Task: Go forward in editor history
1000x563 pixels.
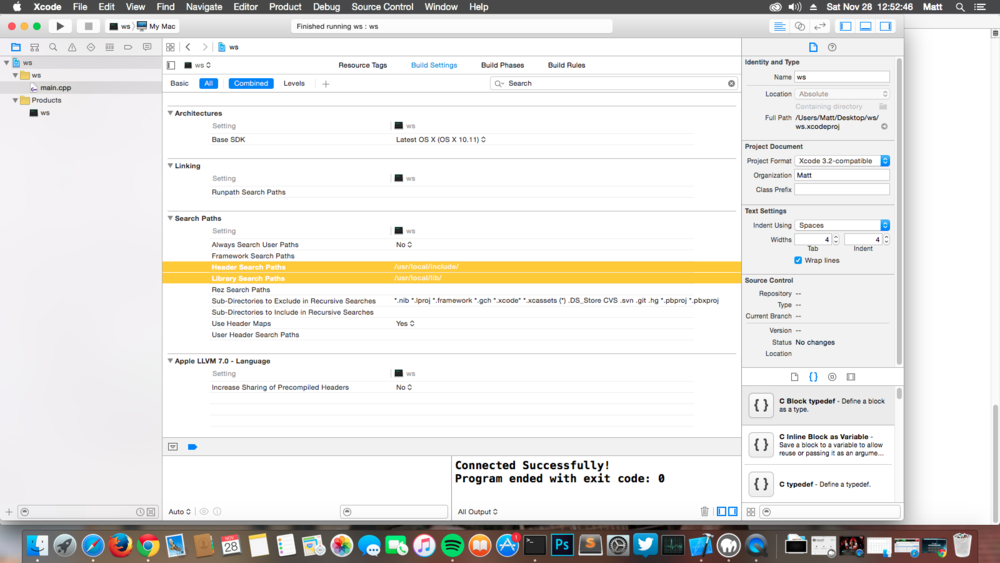Action: click(x=205, y=47)
